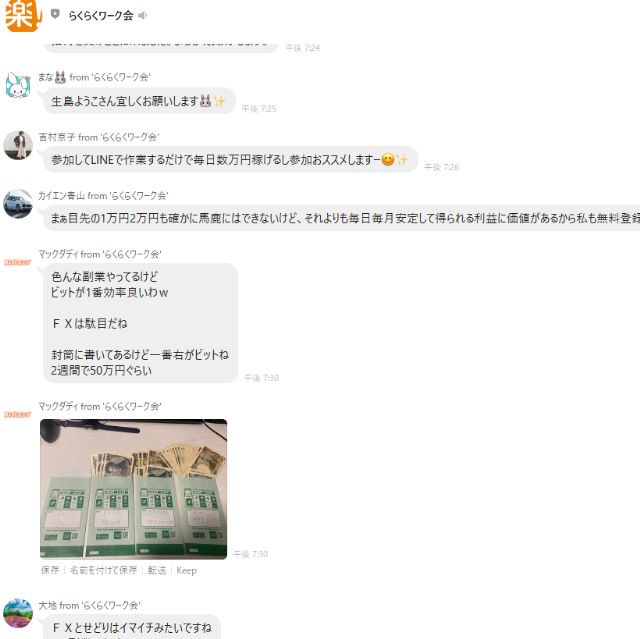
Task: Open the cash envelopes photo
Action: pos(133,489)
